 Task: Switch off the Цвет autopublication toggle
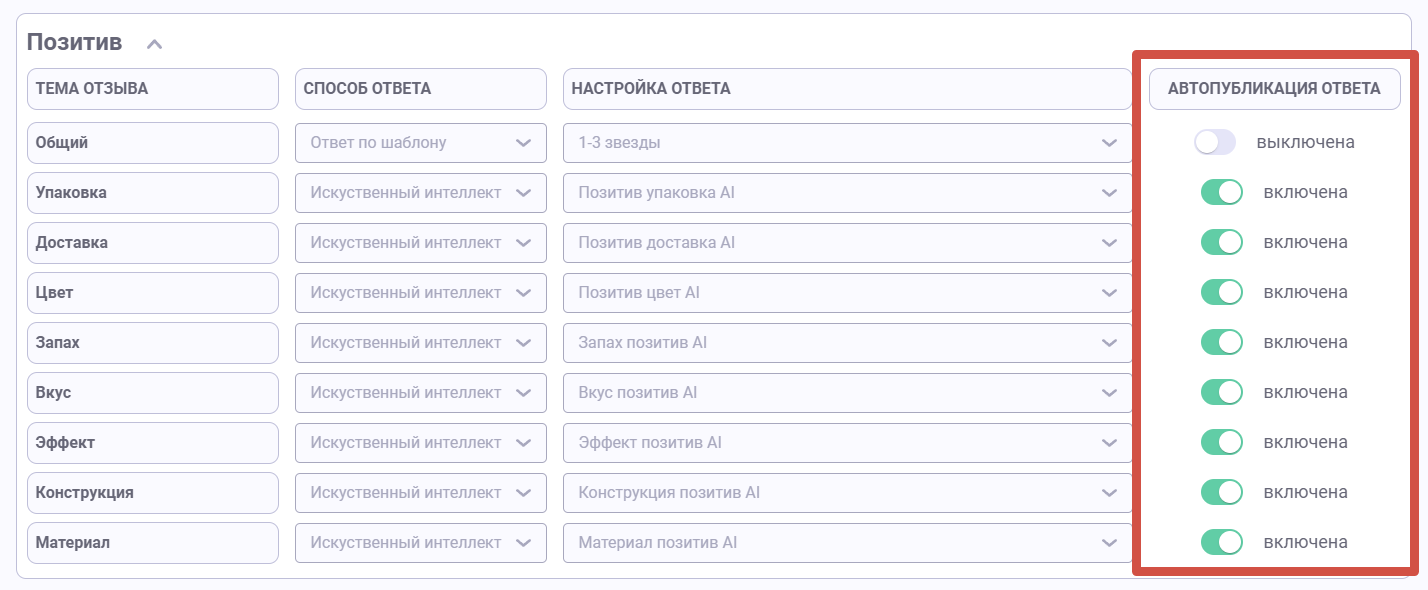pos(1221,292)
